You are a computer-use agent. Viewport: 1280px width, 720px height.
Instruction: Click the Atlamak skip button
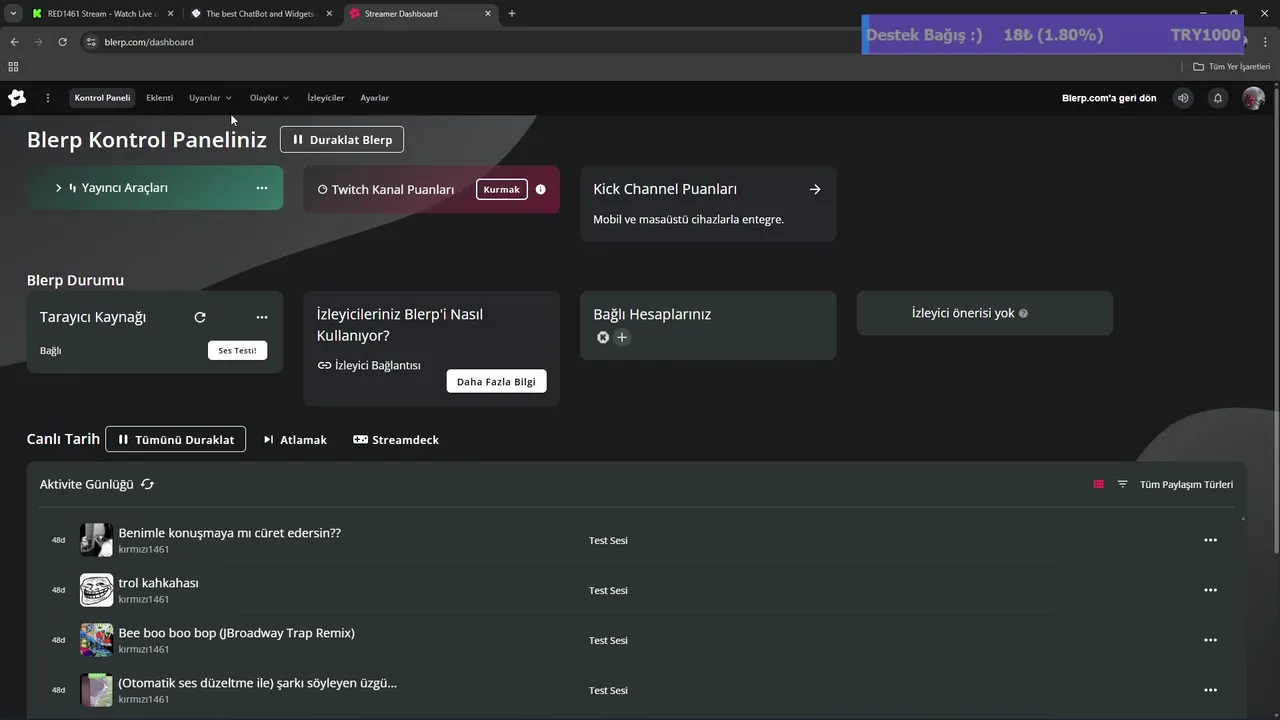point(295,439)
